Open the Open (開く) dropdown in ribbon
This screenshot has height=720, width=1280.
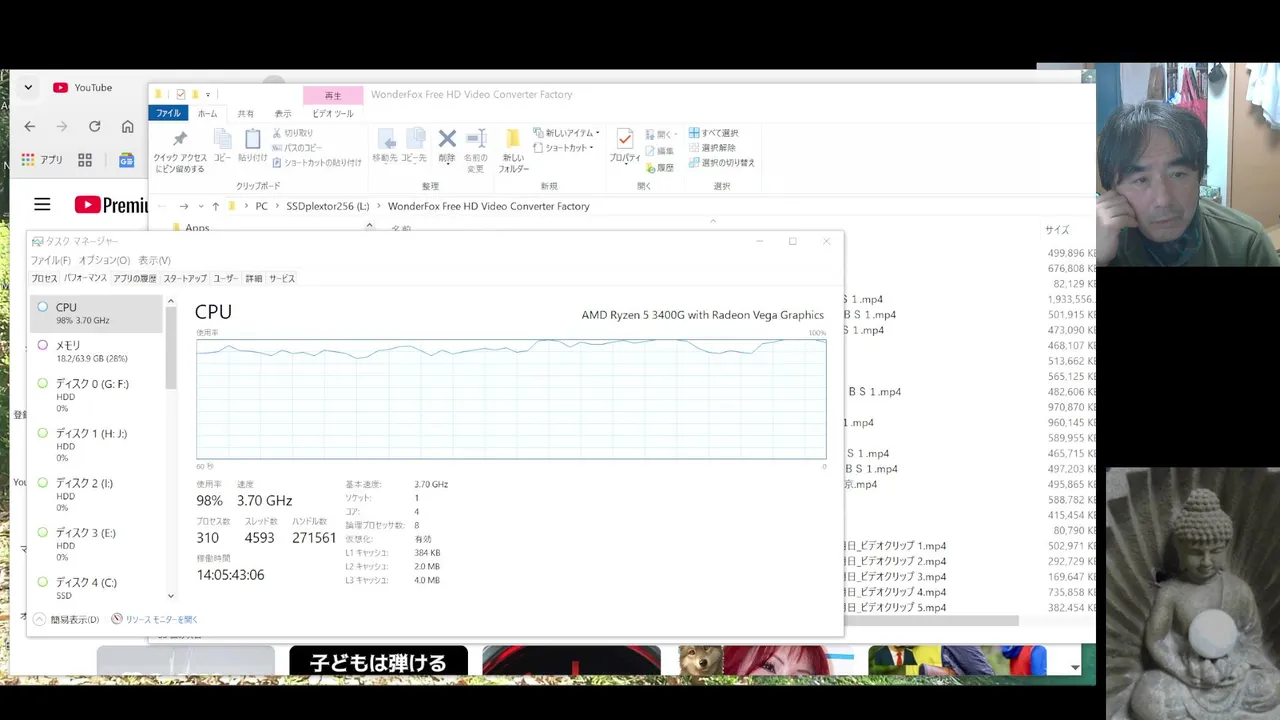pos(661,134)
